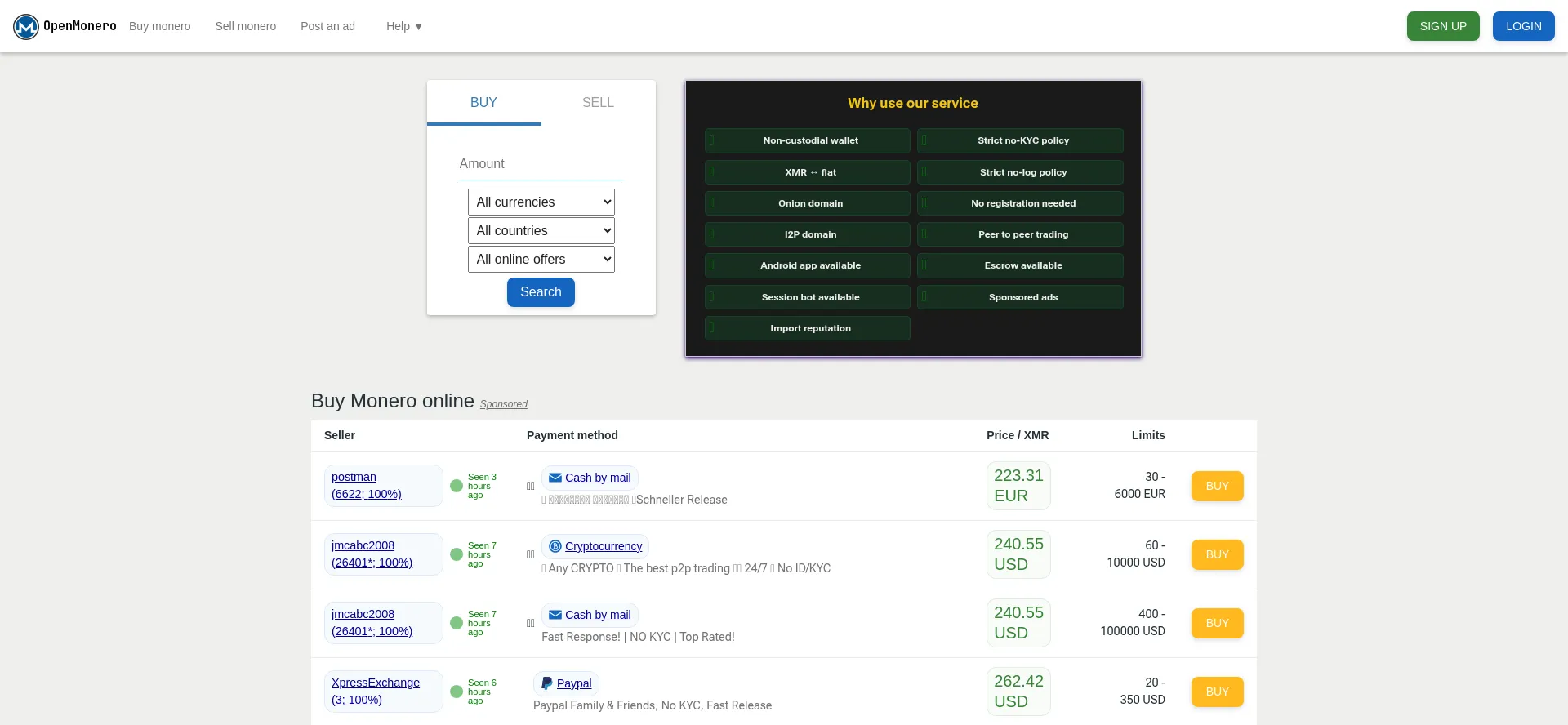Click the OpenMonero logo icon
1568x725 pixels.
click(26, 26)
